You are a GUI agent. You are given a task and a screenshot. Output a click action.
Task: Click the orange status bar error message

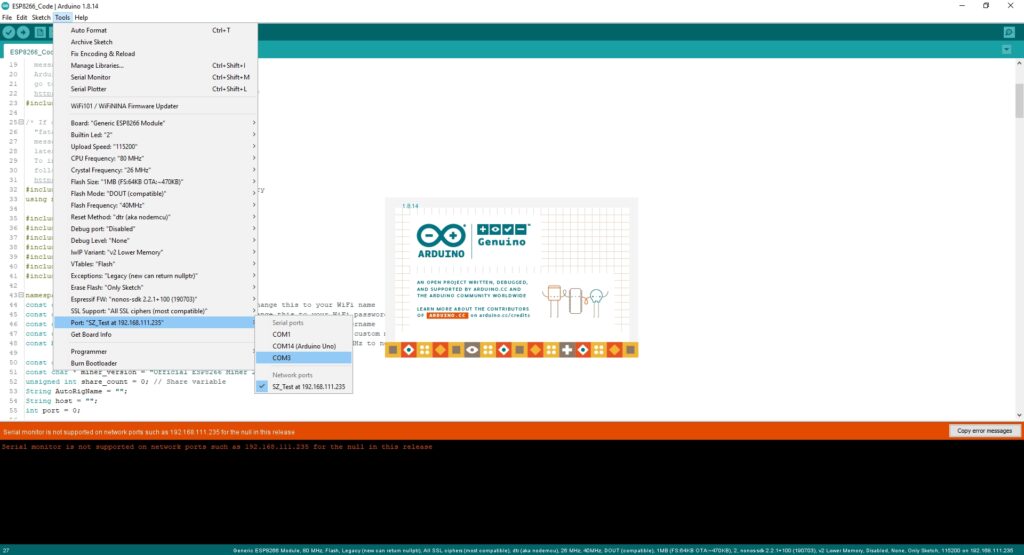149,432
